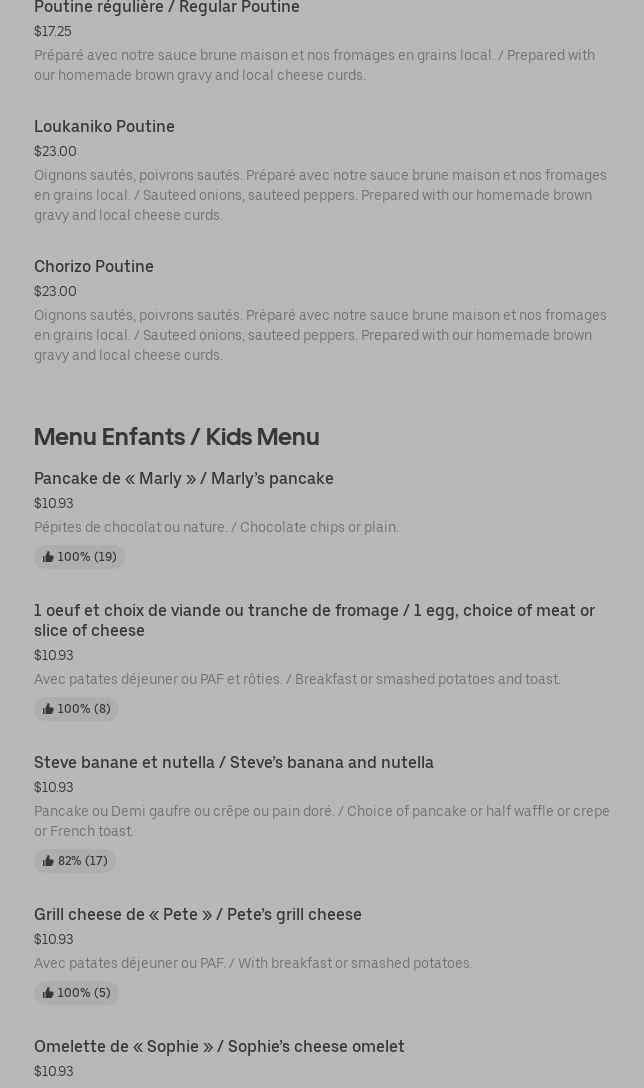Select the Chorizo Poutine item
This screenshot has width=644, height=1088.
coord(322,310)
